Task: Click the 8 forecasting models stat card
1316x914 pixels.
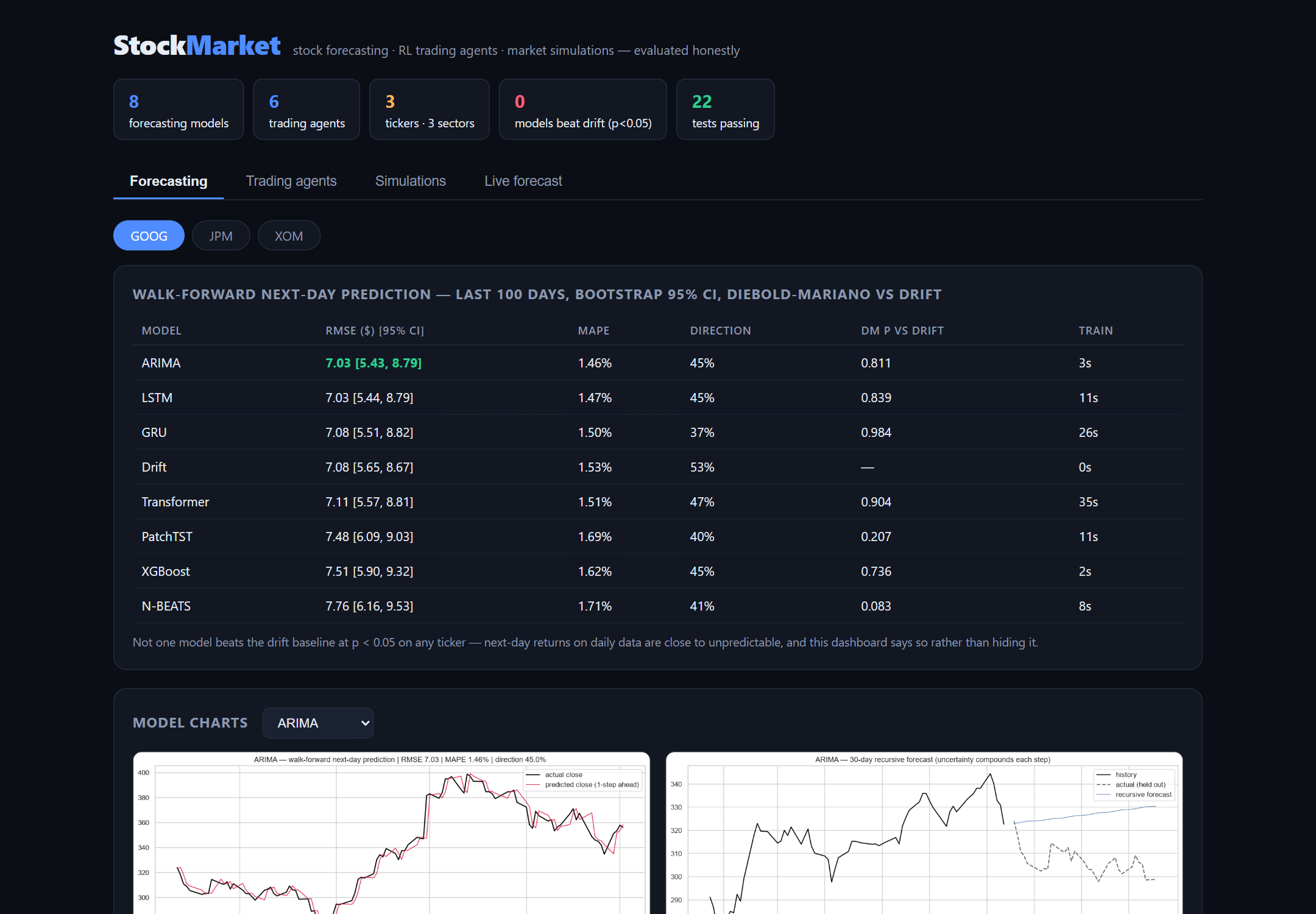Action: tap(179, 109)
